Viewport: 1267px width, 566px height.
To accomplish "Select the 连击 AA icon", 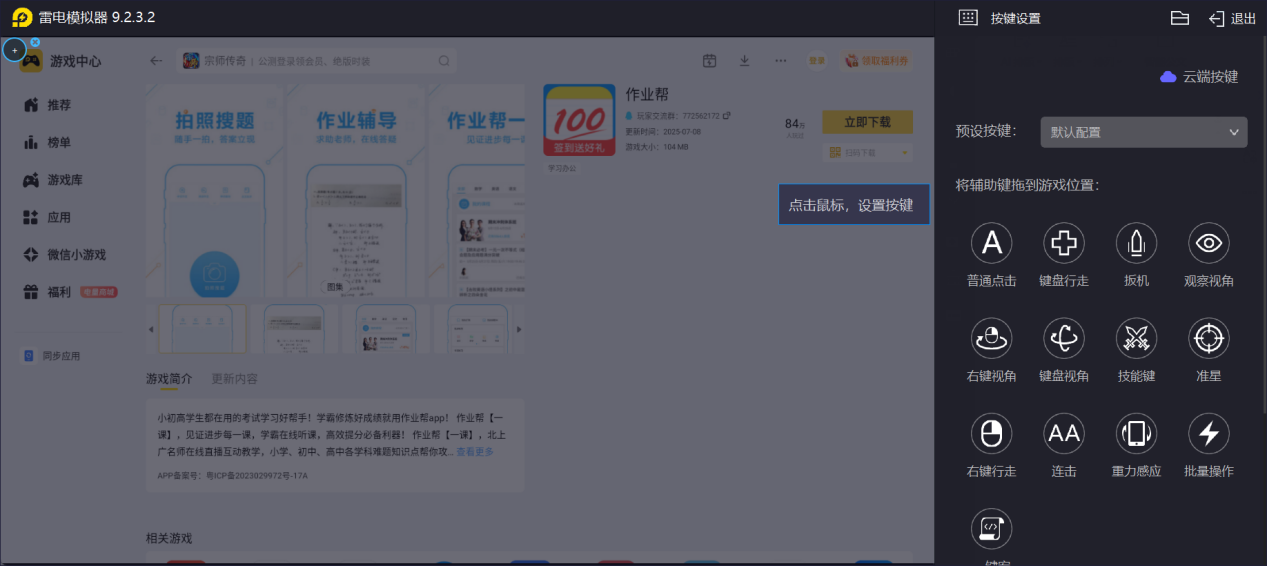I will click(x=1064, y=434).
